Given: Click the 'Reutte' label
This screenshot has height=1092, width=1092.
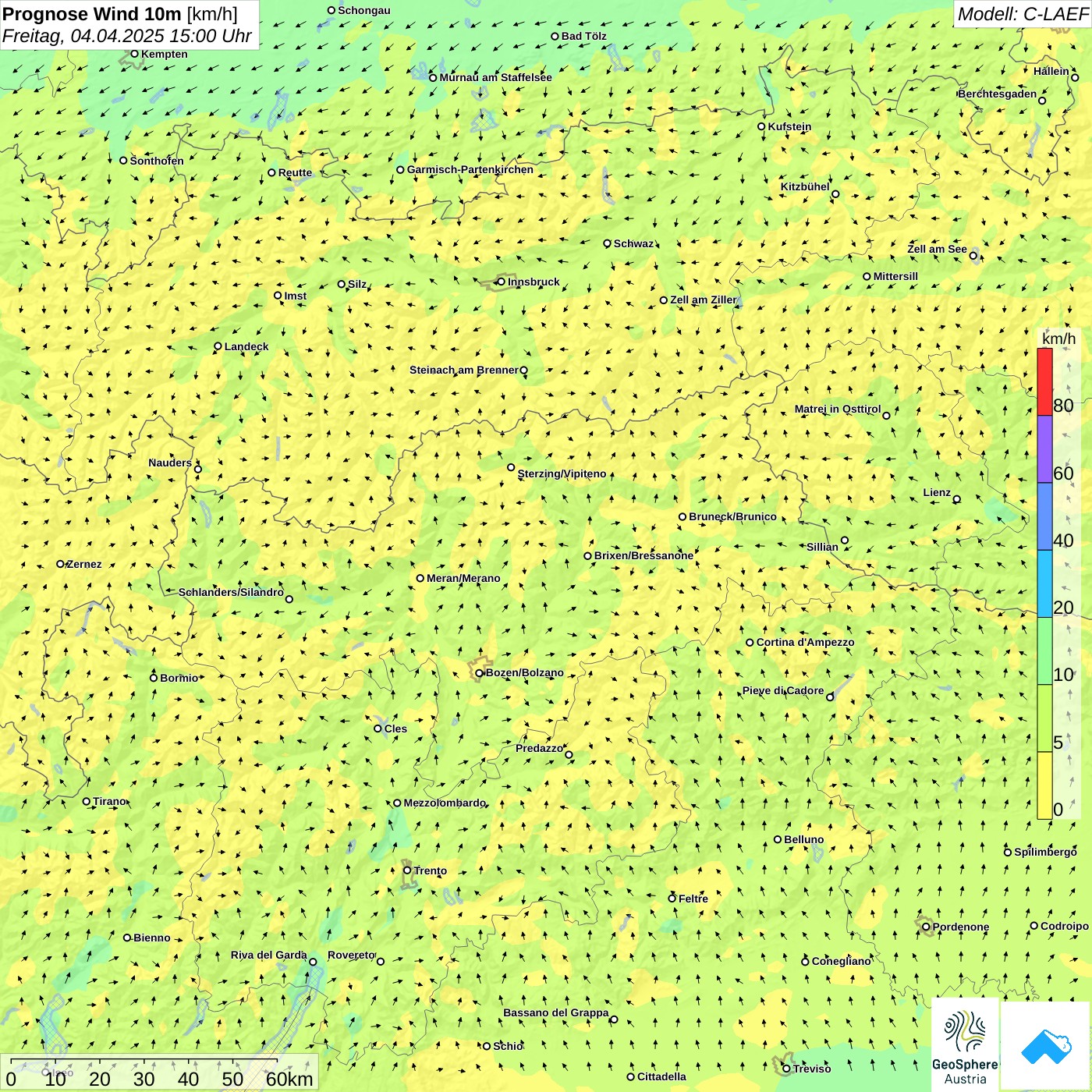Looking at the screenshot, I should point(295,172).
